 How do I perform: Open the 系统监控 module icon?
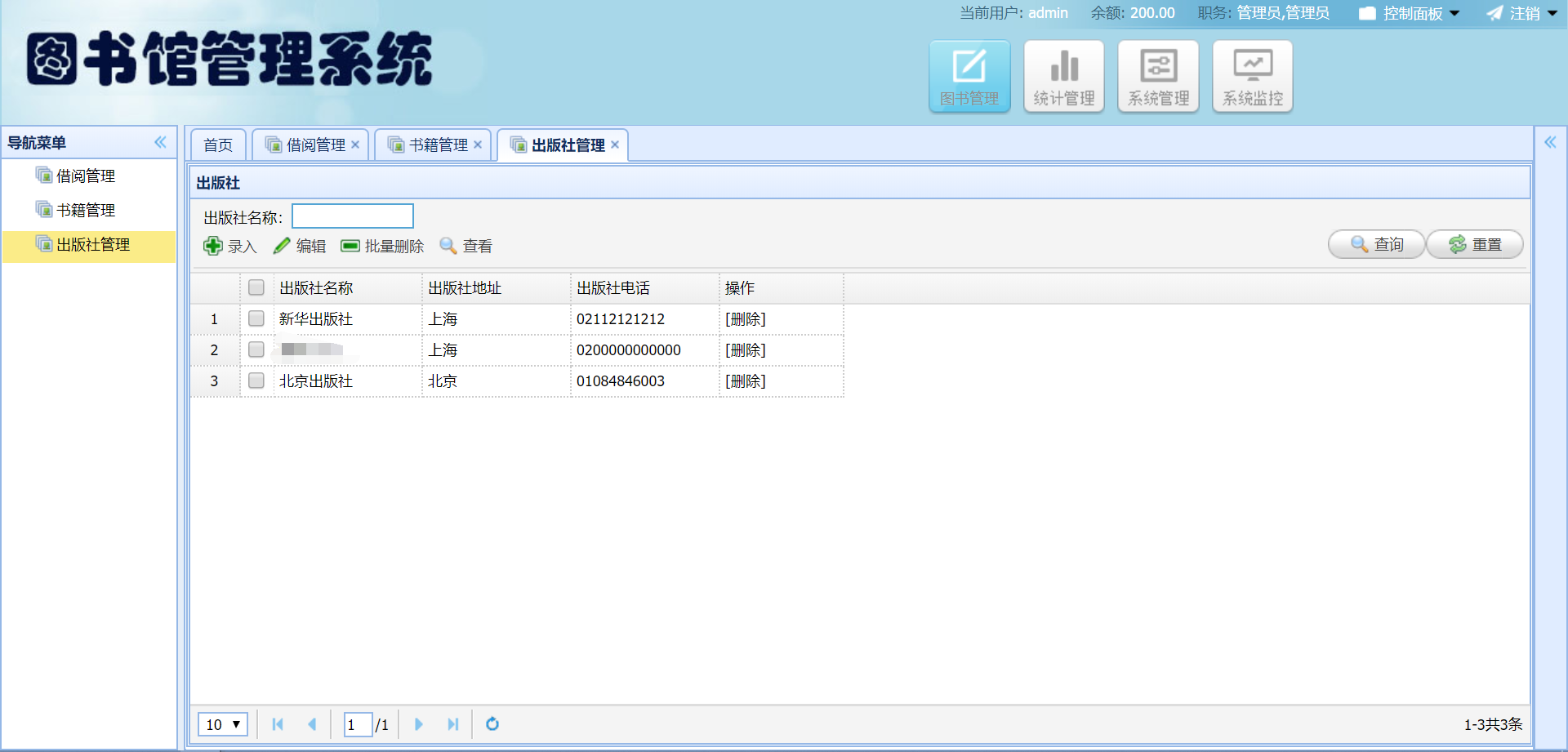point(1253,76)
